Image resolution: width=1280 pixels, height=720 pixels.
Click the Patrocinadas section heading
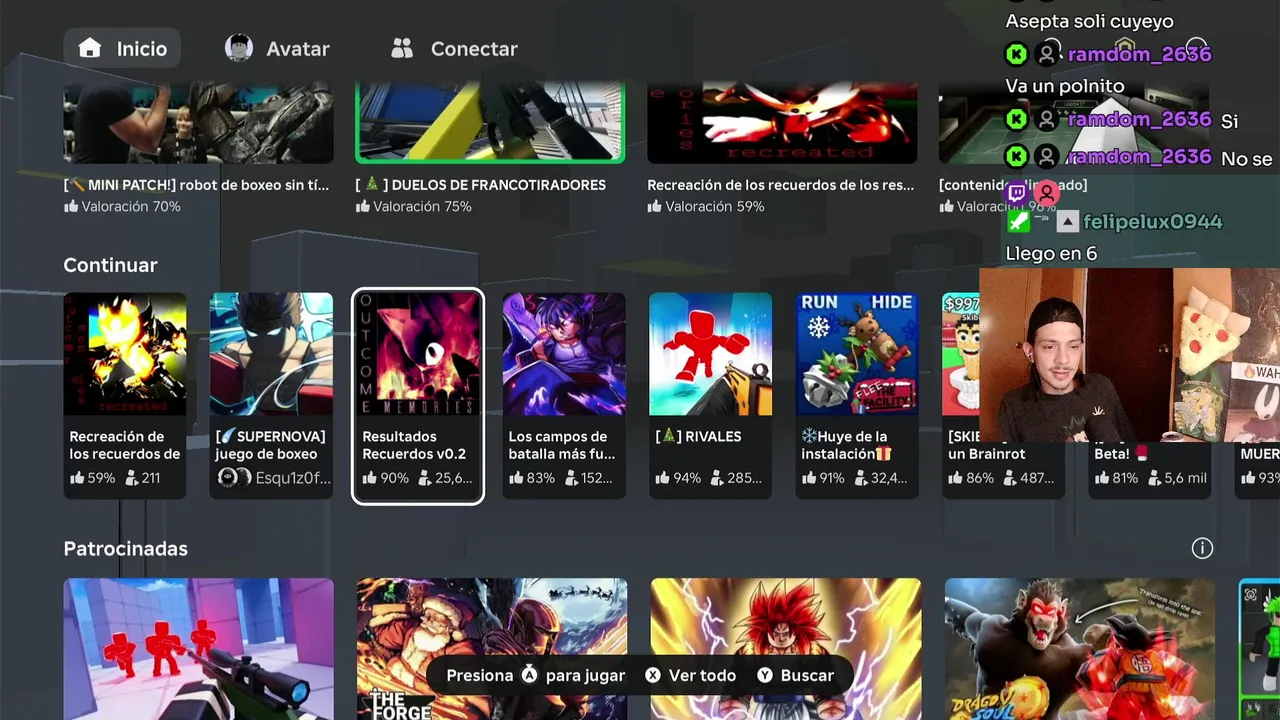125,548
